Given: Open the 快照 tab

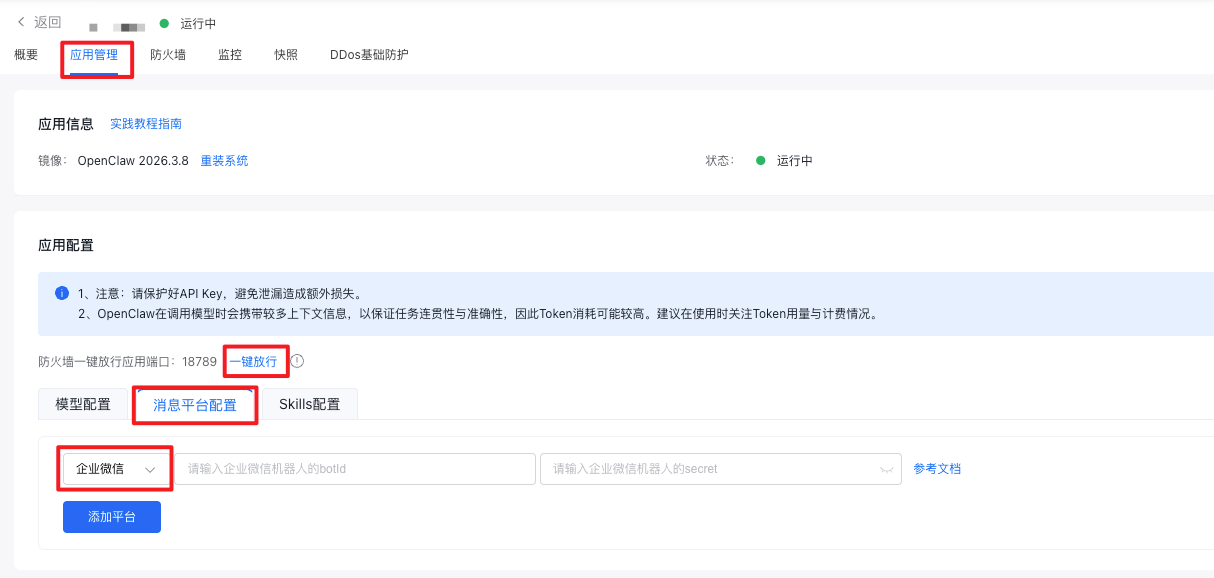Looking at the screenshot, I should point(286,55).
